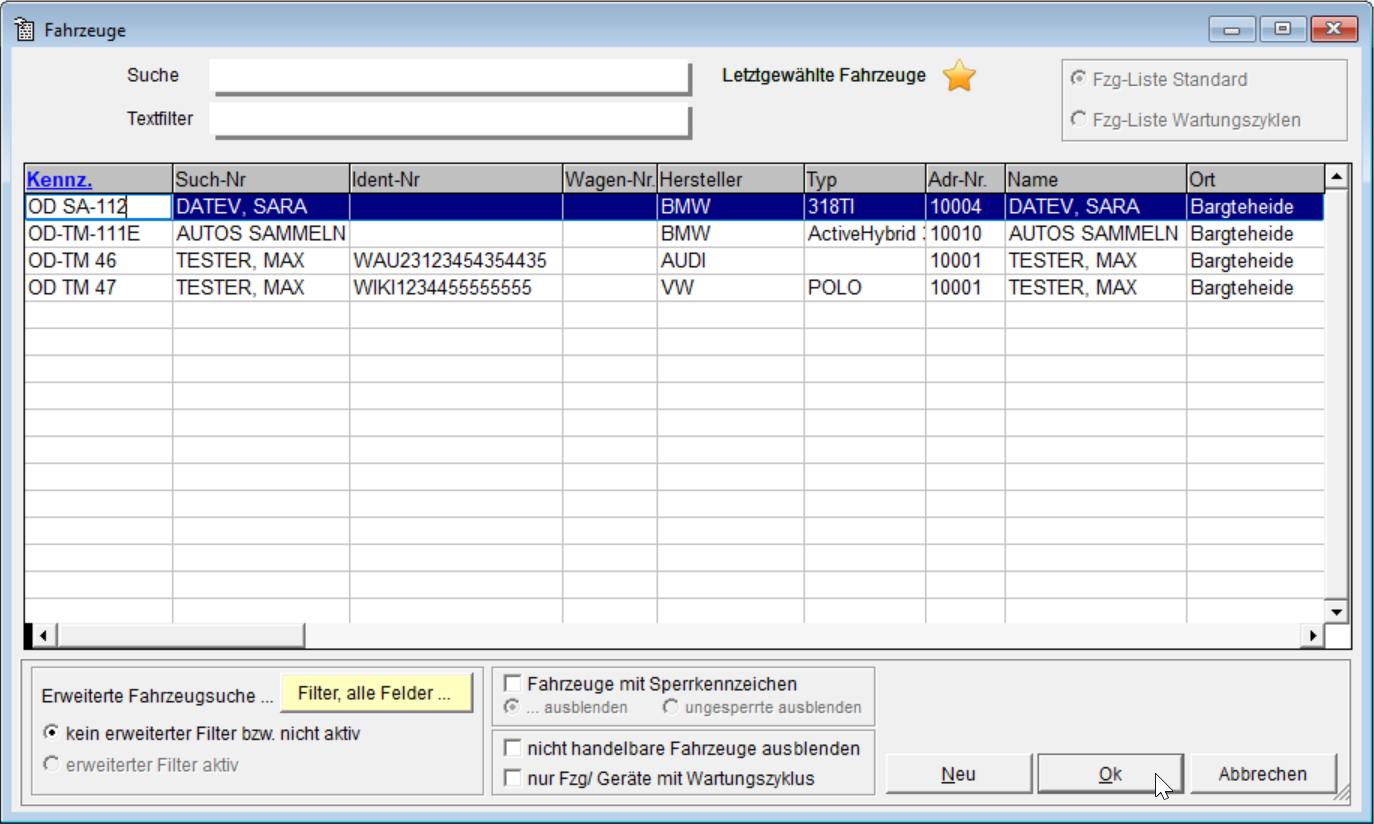Click the Adr-Nr. column header
This screenshot has height=824, width=1374.
tap(966, 180)
